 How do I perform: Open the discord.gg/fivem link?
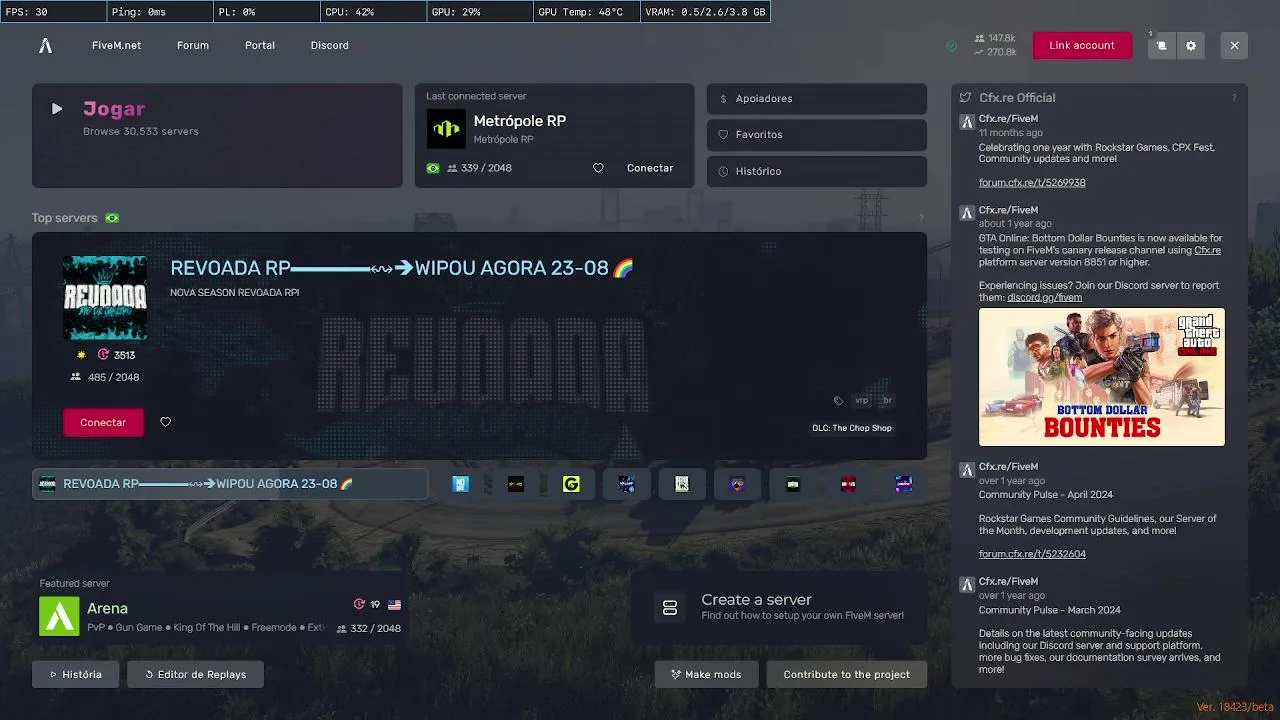pyautogui.click(x=1044, y=297)
